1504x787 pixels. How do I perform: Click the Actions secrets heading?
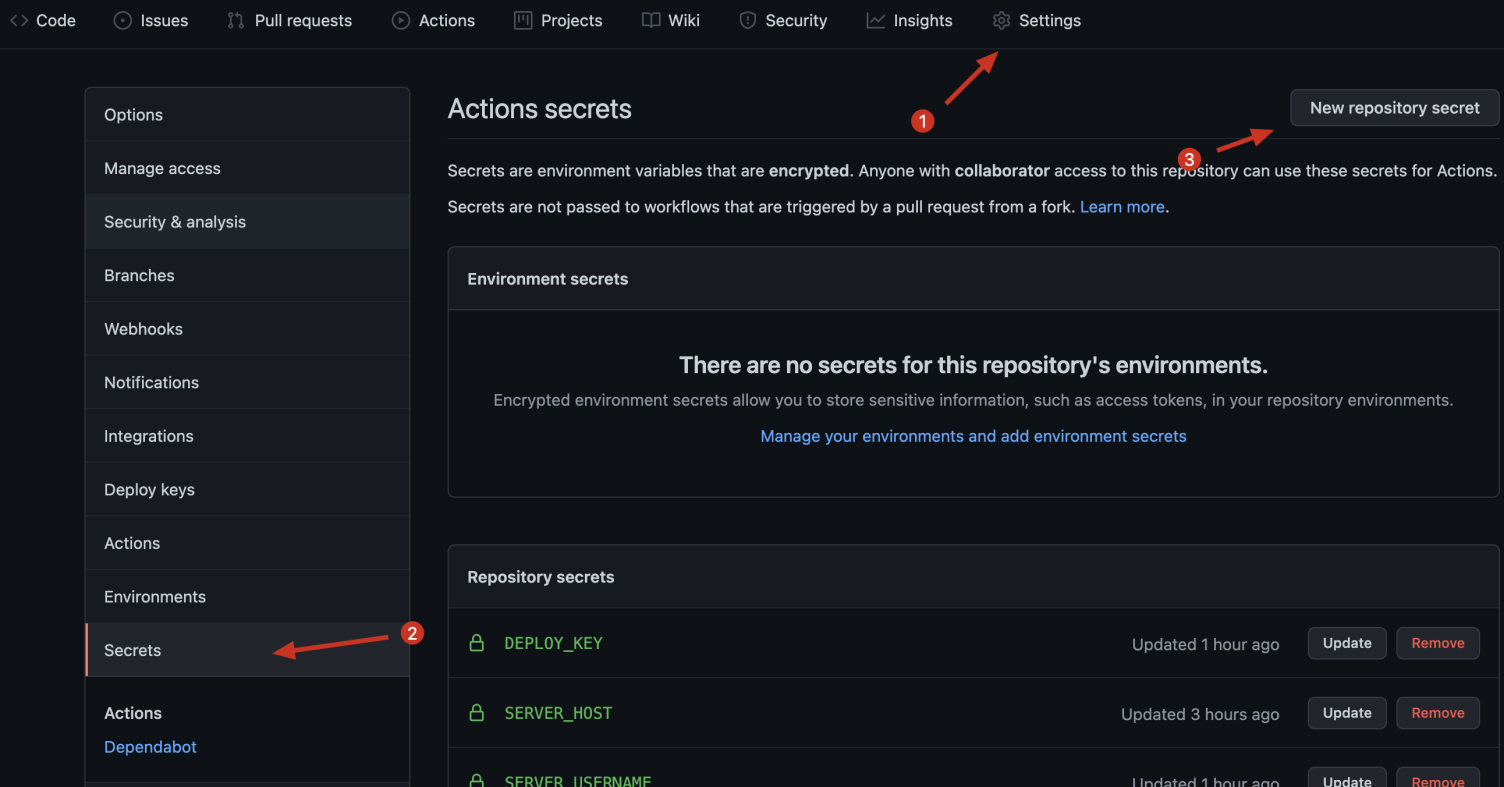[x=540, y=109]
